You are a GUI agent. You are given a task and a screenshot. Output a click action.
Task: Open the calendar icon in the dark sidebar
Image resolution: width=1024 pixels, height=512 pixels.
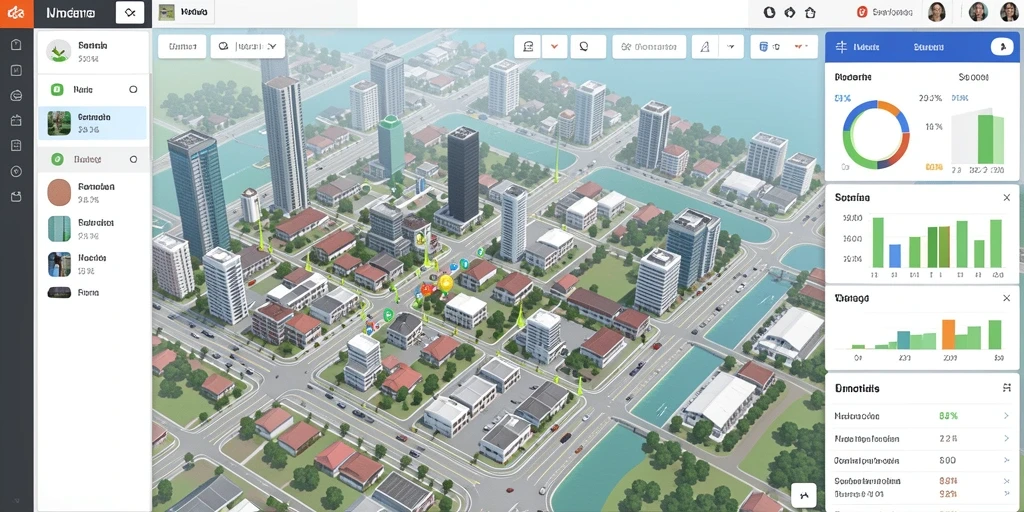point(16,120)
